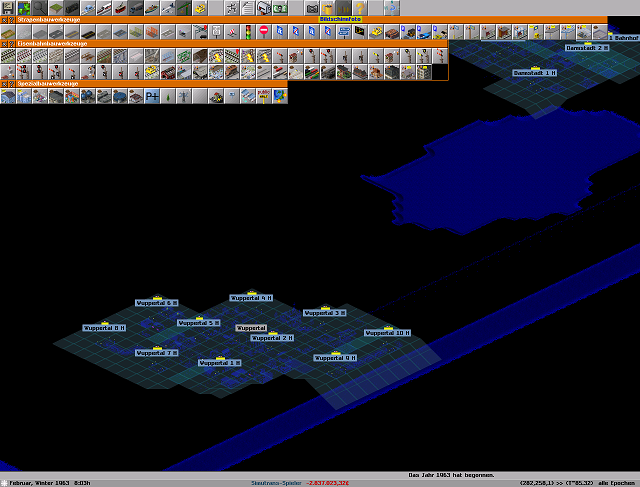640x487 pixels.
Task: Open the save/load disk menu
Action: click(7, 8)
